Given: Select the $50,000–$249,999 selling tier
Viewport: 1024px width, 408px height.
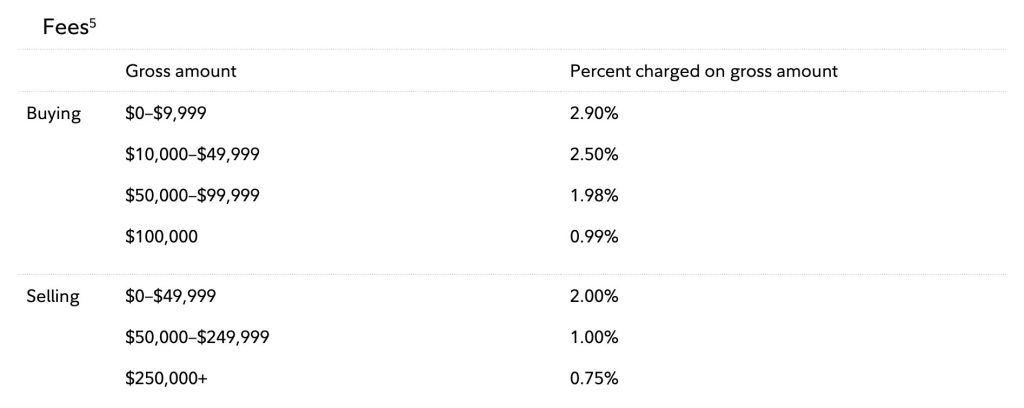Looking at the screenshot, I should (197, 337).
